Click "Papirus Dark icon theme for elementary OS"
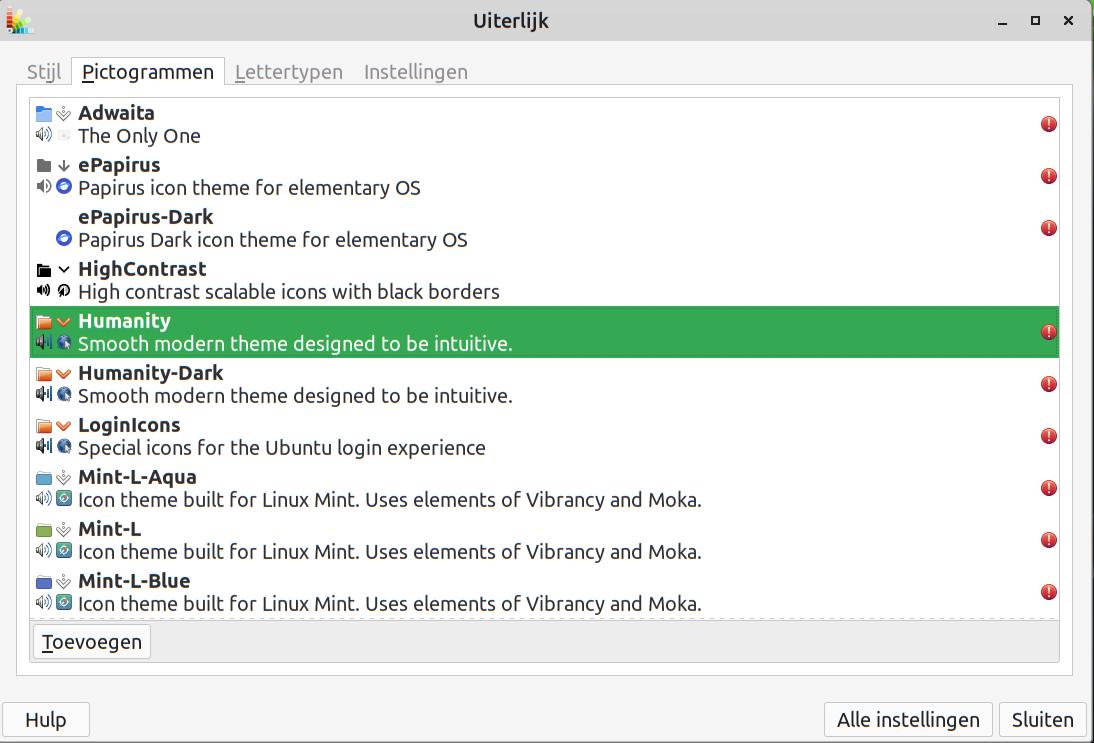This screenshot has height=743, width=1094. tap(273, 240)
